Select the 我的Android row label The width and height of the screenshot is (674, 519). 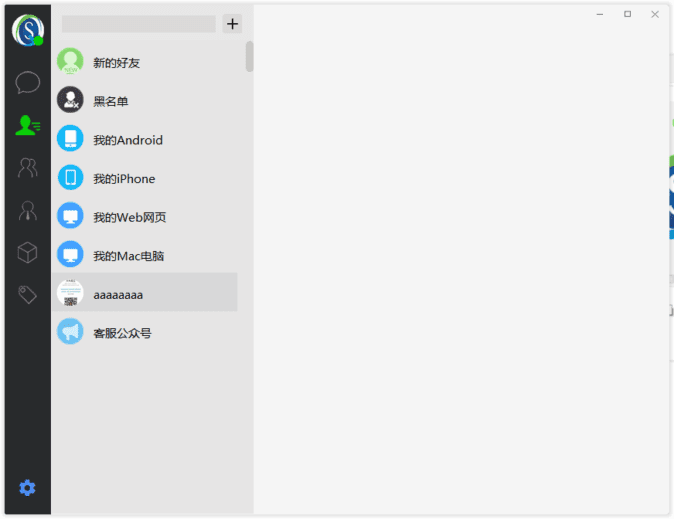tap(128, 140)
